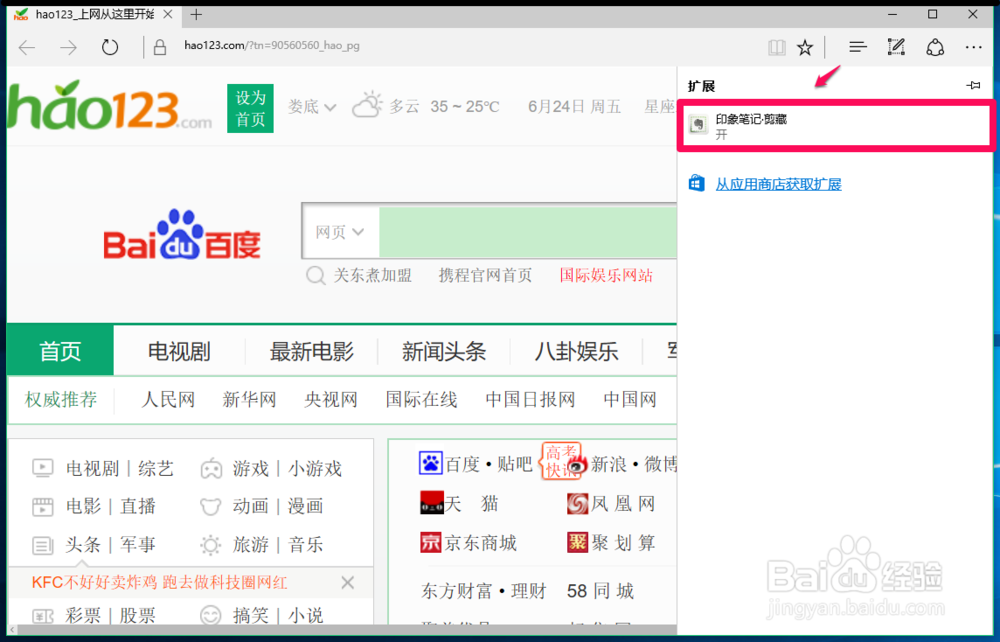Switch to the 电视剧 tab

pos(179,351)
